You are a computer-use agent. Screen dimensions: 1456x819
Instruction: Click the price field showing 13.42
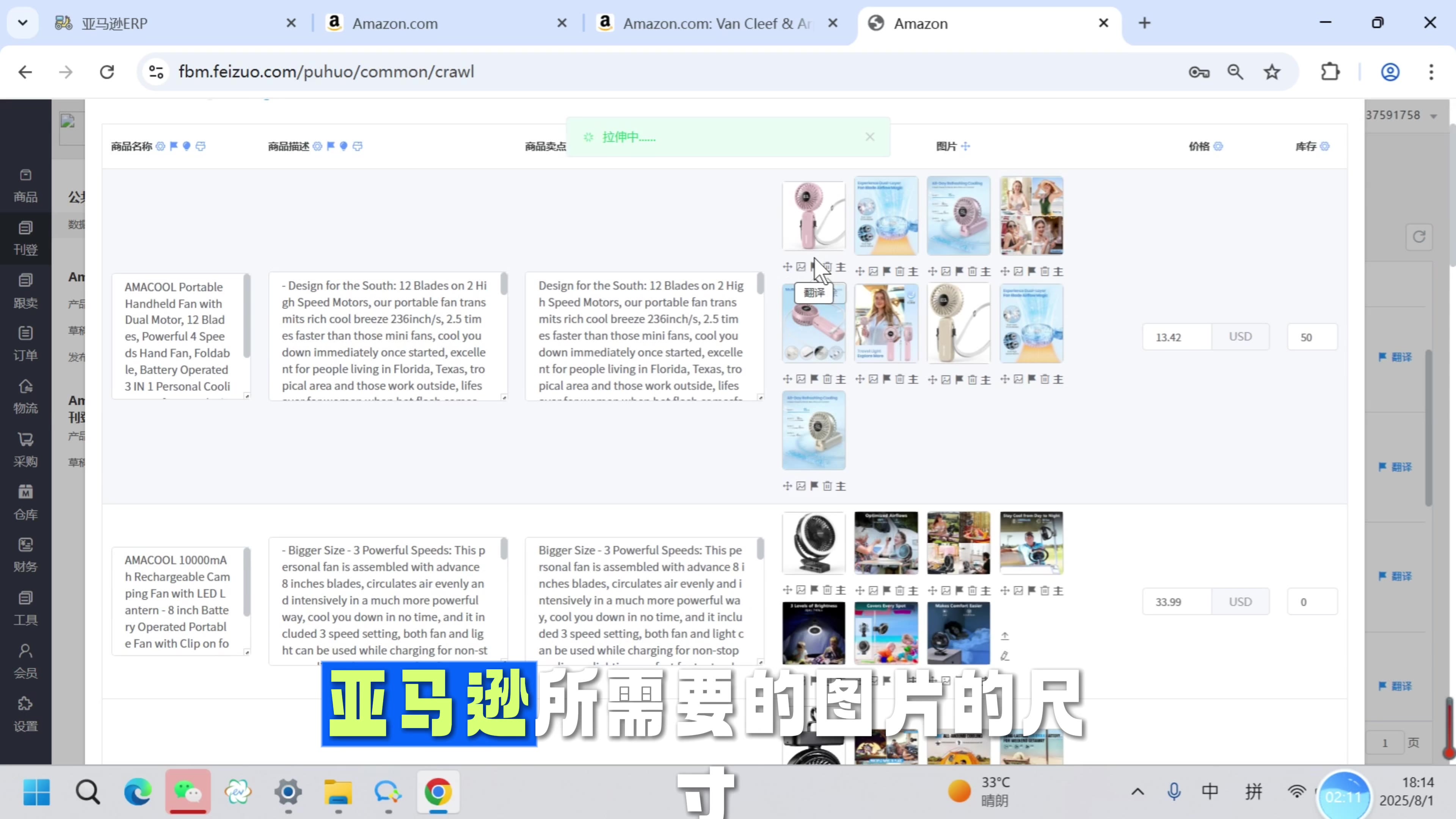coord(1177,337)
